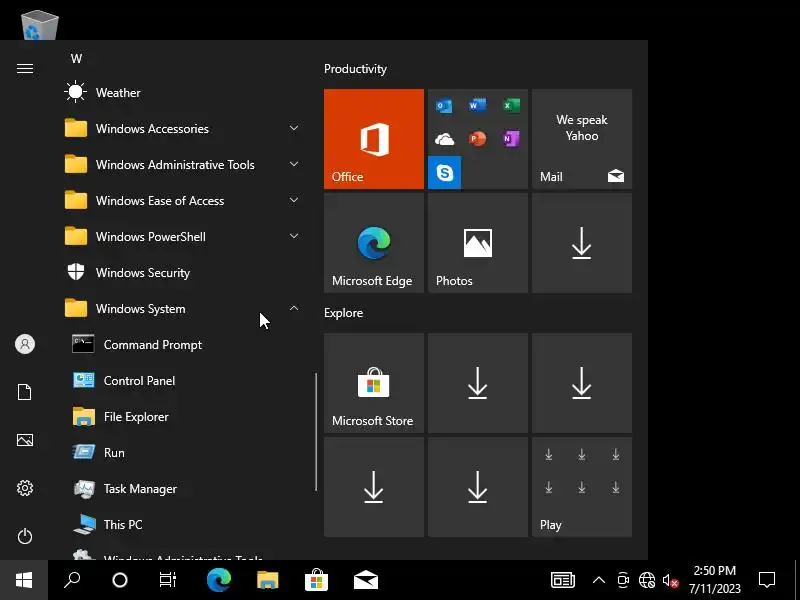Open the Photos tile
The image size is (800, 600).
pos(478,243)
